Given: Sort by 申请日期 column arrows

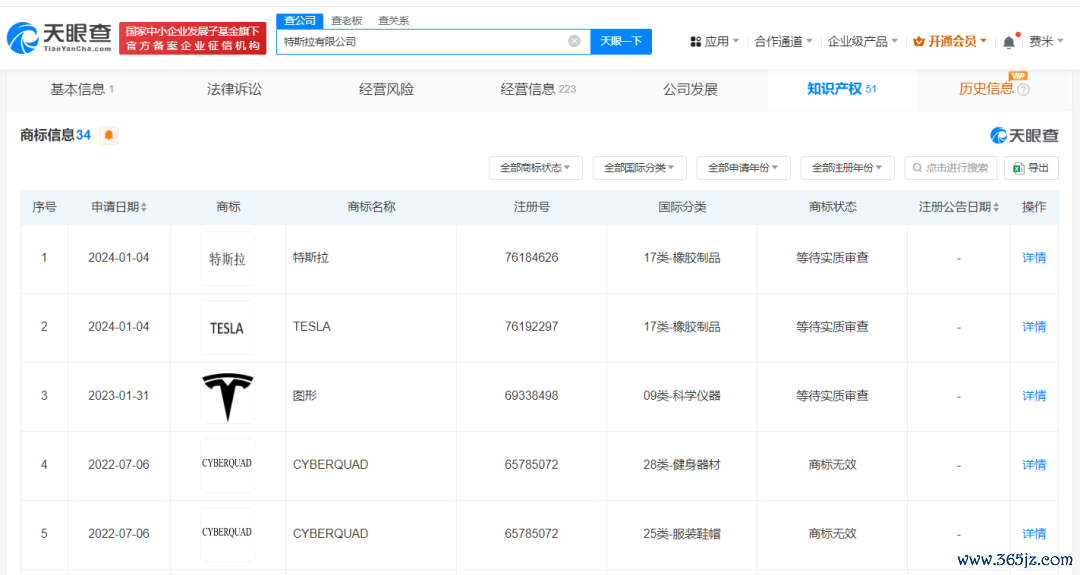Looking at the screenshot, I should 144,207.
